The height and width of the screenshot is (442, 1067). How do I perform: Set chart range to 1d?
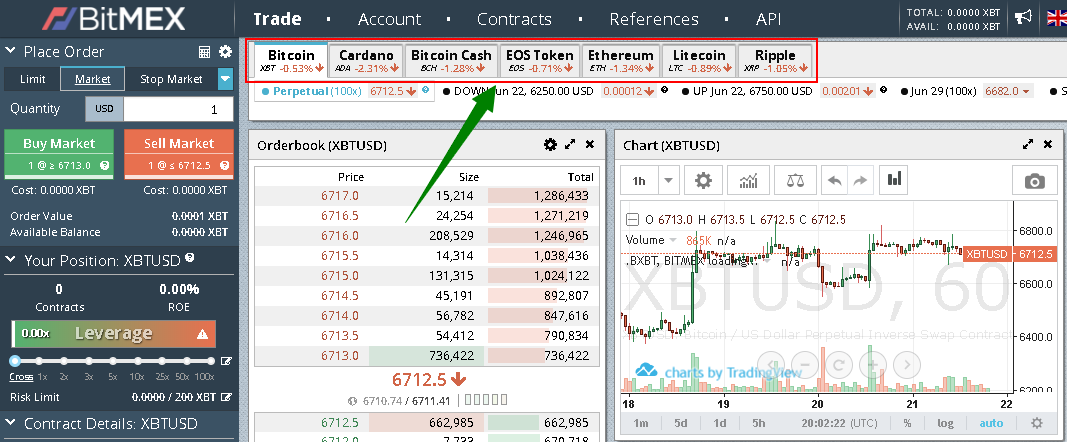pos(719,423)
